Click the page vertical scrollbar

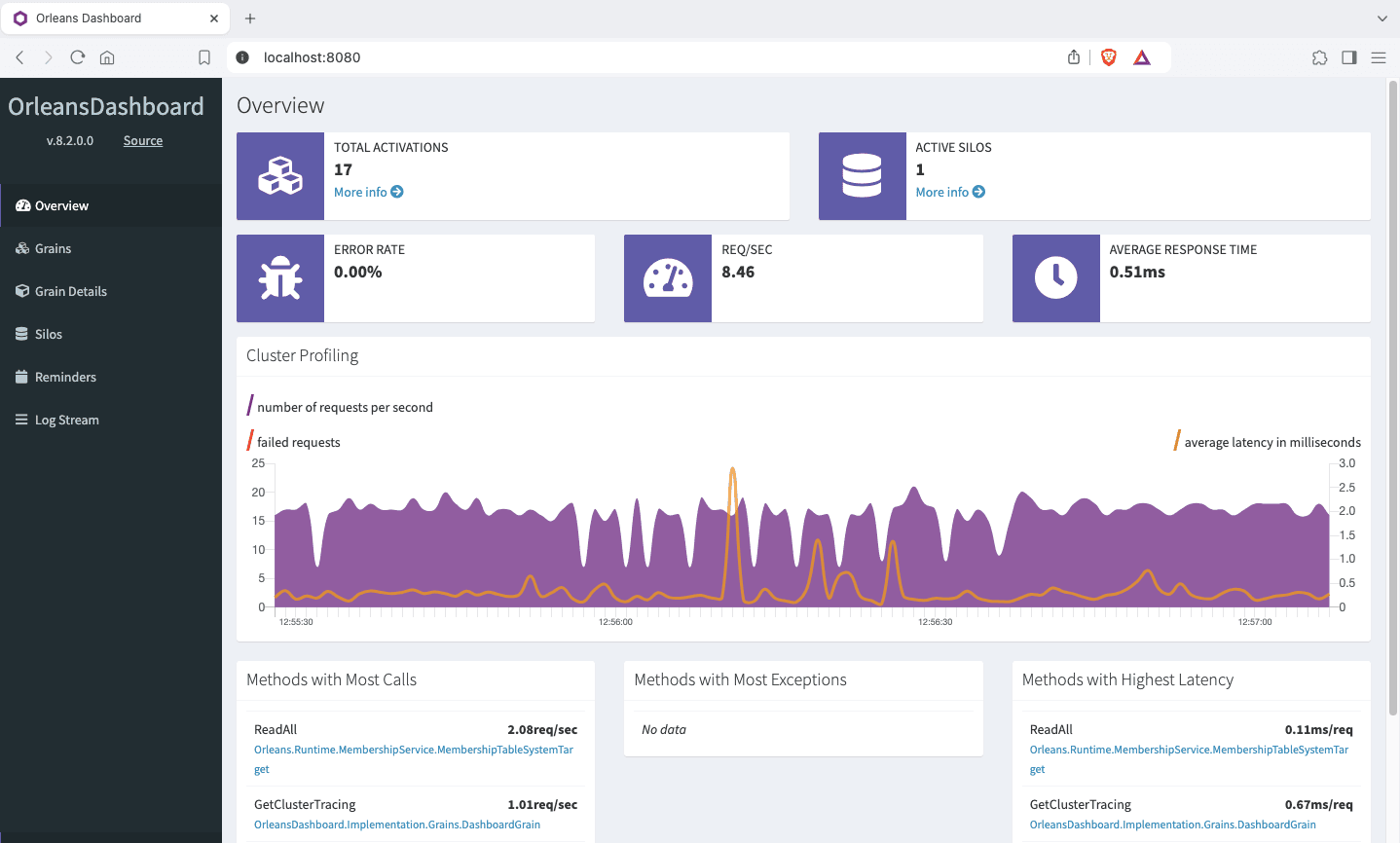(1392, 398)
